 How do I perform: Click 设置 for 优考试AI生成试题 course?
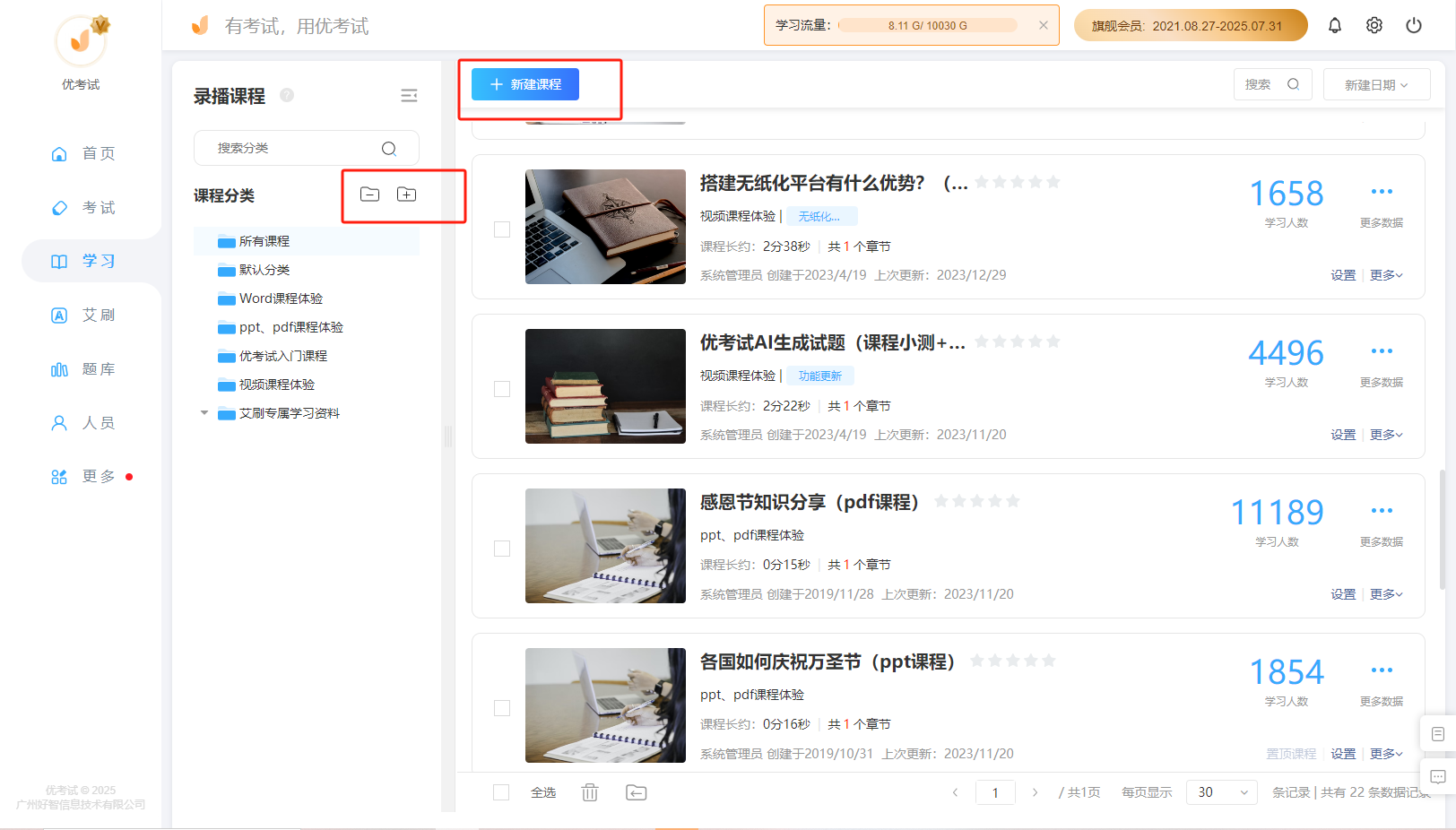click(1343, 435)
